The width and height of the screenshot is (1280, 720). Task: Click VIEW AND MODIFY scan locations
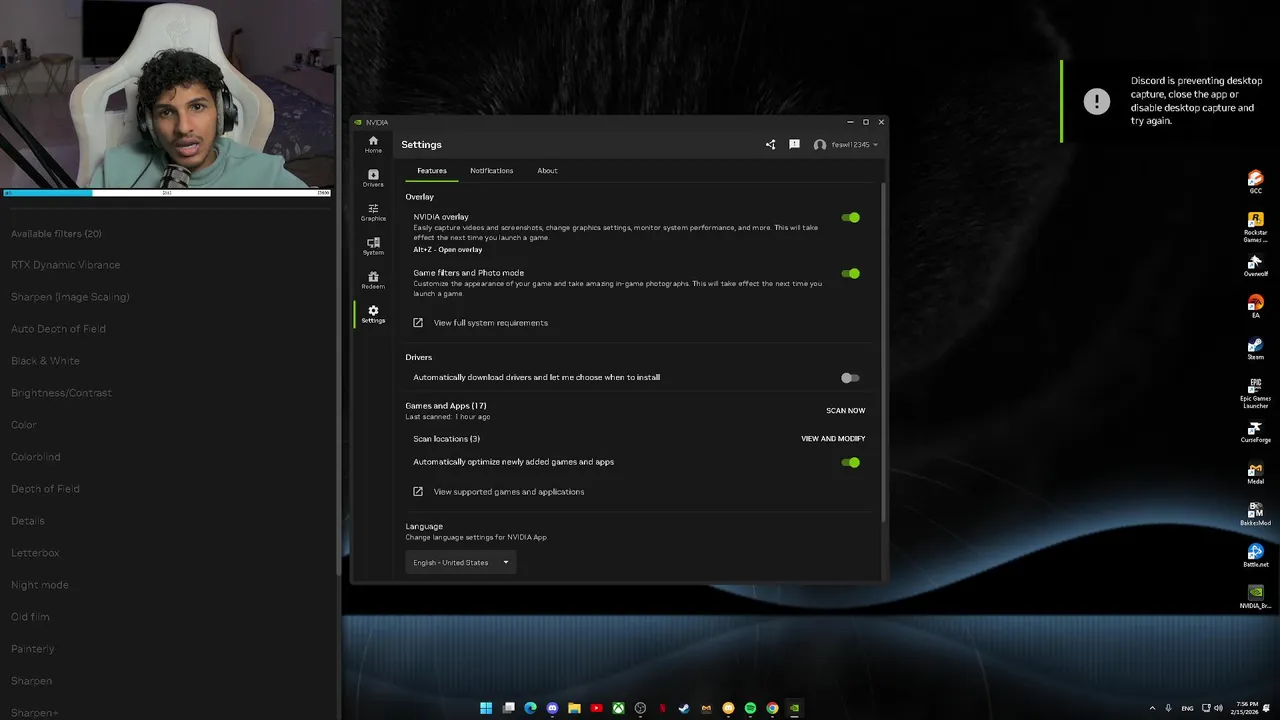point(833,439)
